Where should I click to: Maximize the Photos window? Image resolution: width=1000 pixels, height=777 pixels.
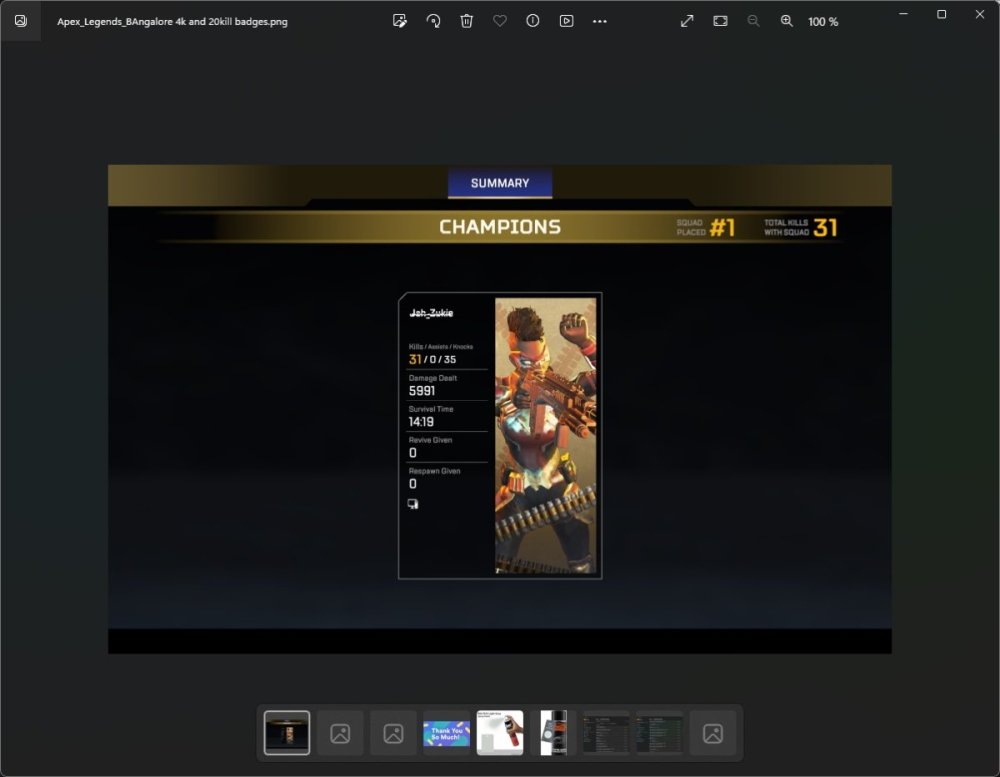941,14
